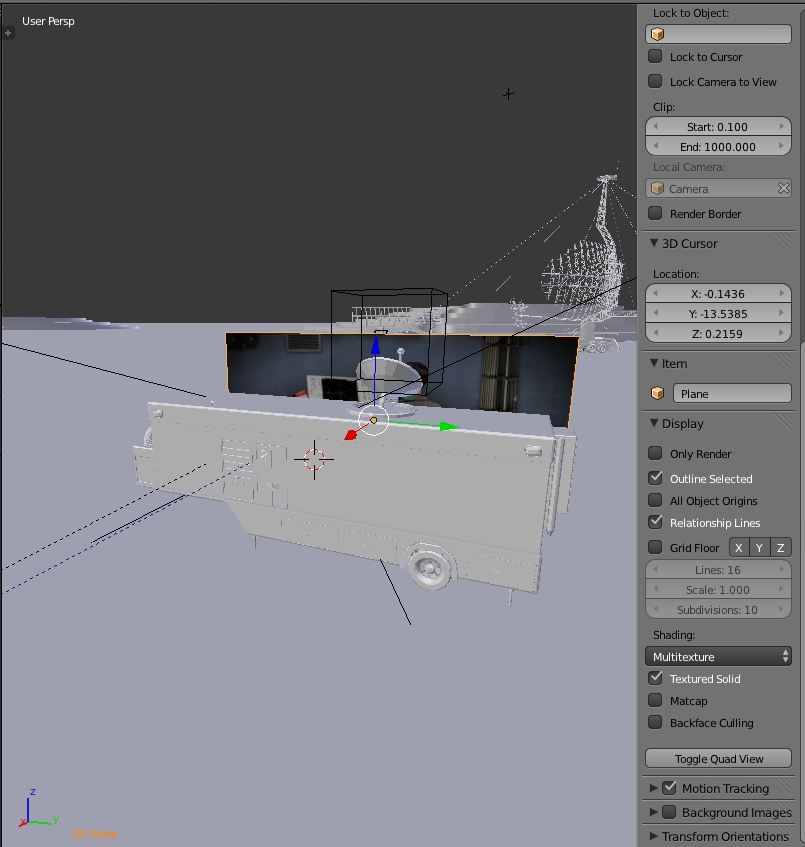Click the grid Scale: 1.000 field
Viewport: 805px width, 847px height.
coord(718,589)
